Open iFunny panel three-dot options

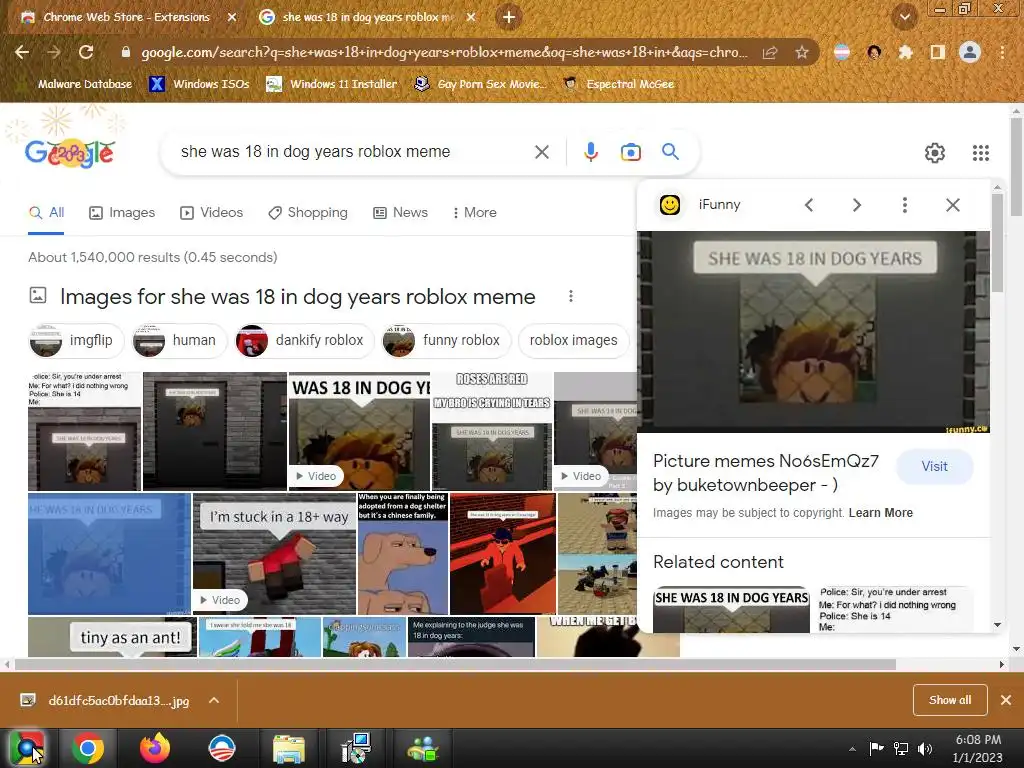coord(904,205)
